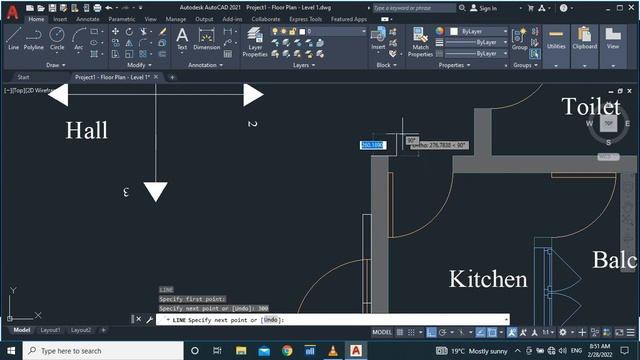Viewport: 640px width, 360px height.
Task: Click the Match Properties tool
Action: point(420,42)
